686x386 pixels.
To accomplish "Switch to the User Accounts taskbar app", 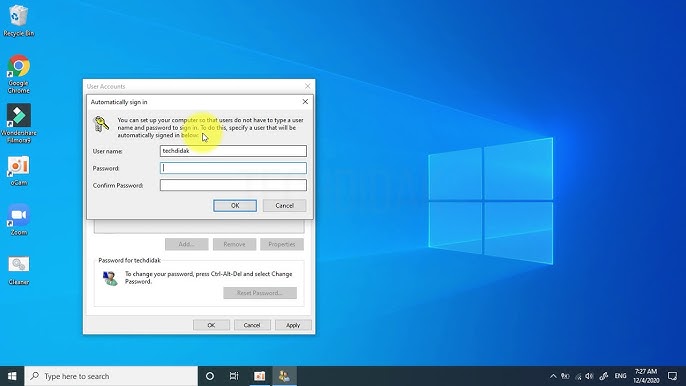I will click(x=284, y=376).
